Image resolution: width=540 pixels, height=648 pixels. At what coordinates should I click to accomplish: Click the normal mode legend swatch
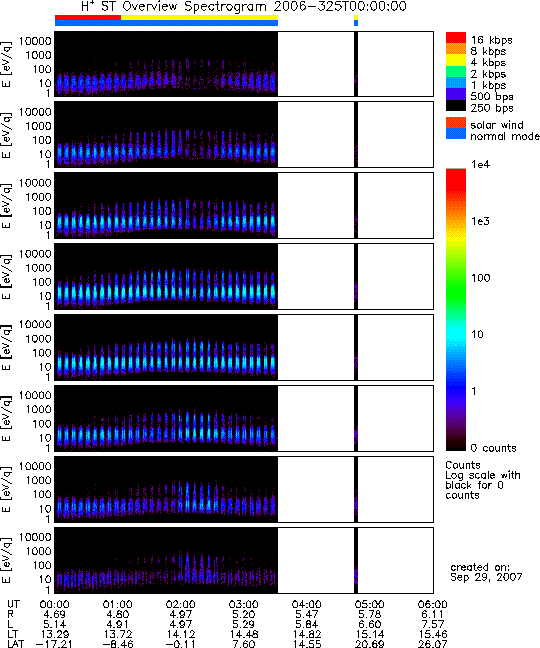456,134
